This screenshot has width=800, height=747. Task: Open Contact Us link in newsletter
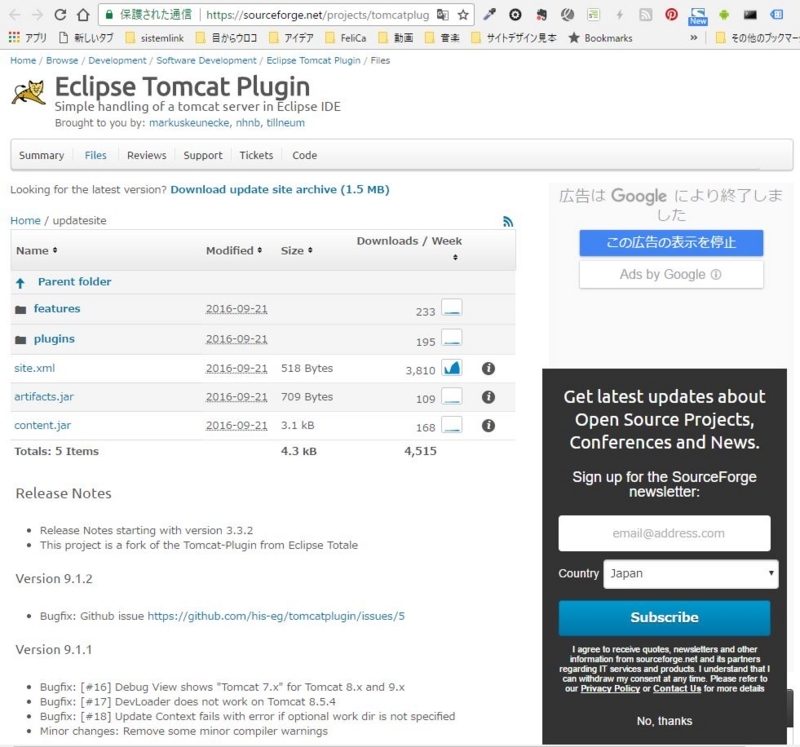tap(677, 689)
